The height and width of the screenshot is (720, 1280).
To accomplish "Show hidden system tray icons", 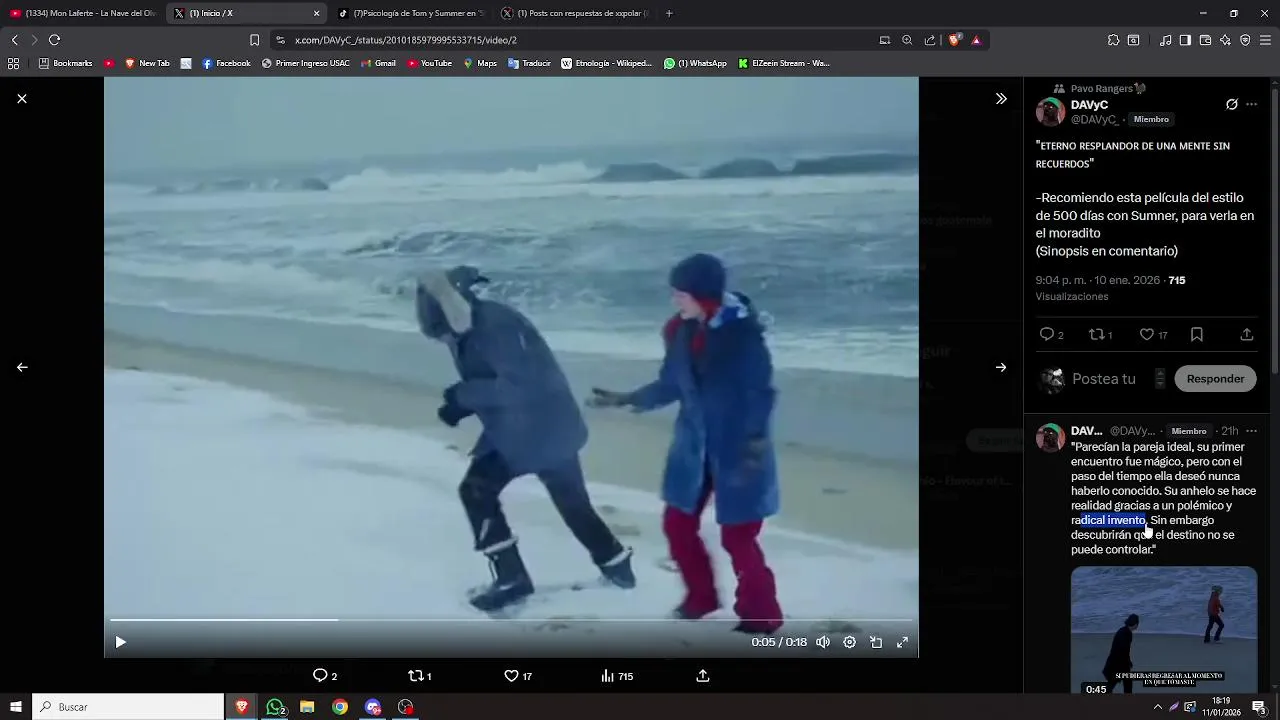I will point(1157,707).
